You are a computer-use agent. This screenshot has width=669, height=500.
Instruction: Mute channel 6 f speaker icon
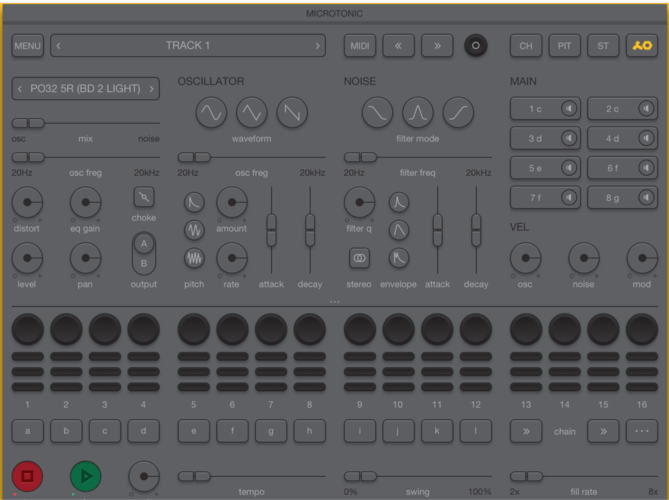646,168
